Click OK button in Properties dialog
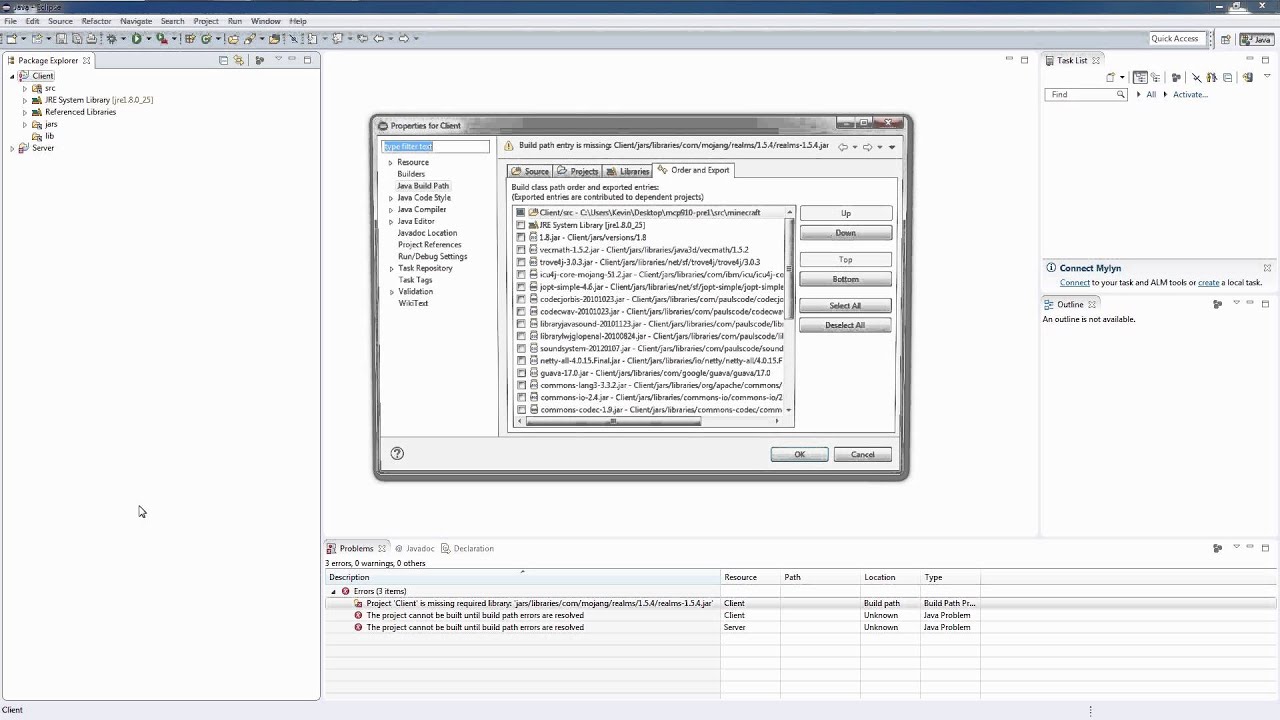This screenshot has height=720, width=1280. click(x=799, y=454)
